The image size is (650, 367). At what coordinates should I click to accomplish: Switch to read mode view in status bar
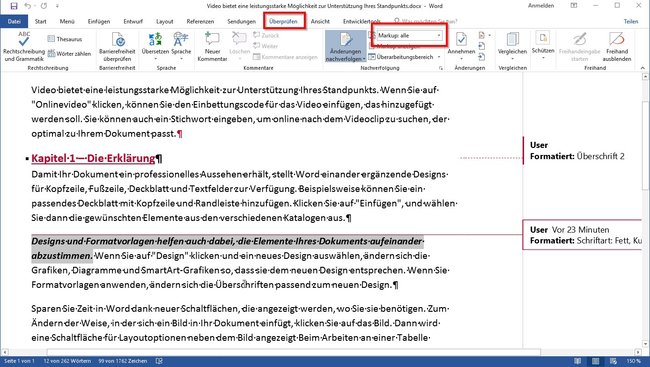click(577, 361)
